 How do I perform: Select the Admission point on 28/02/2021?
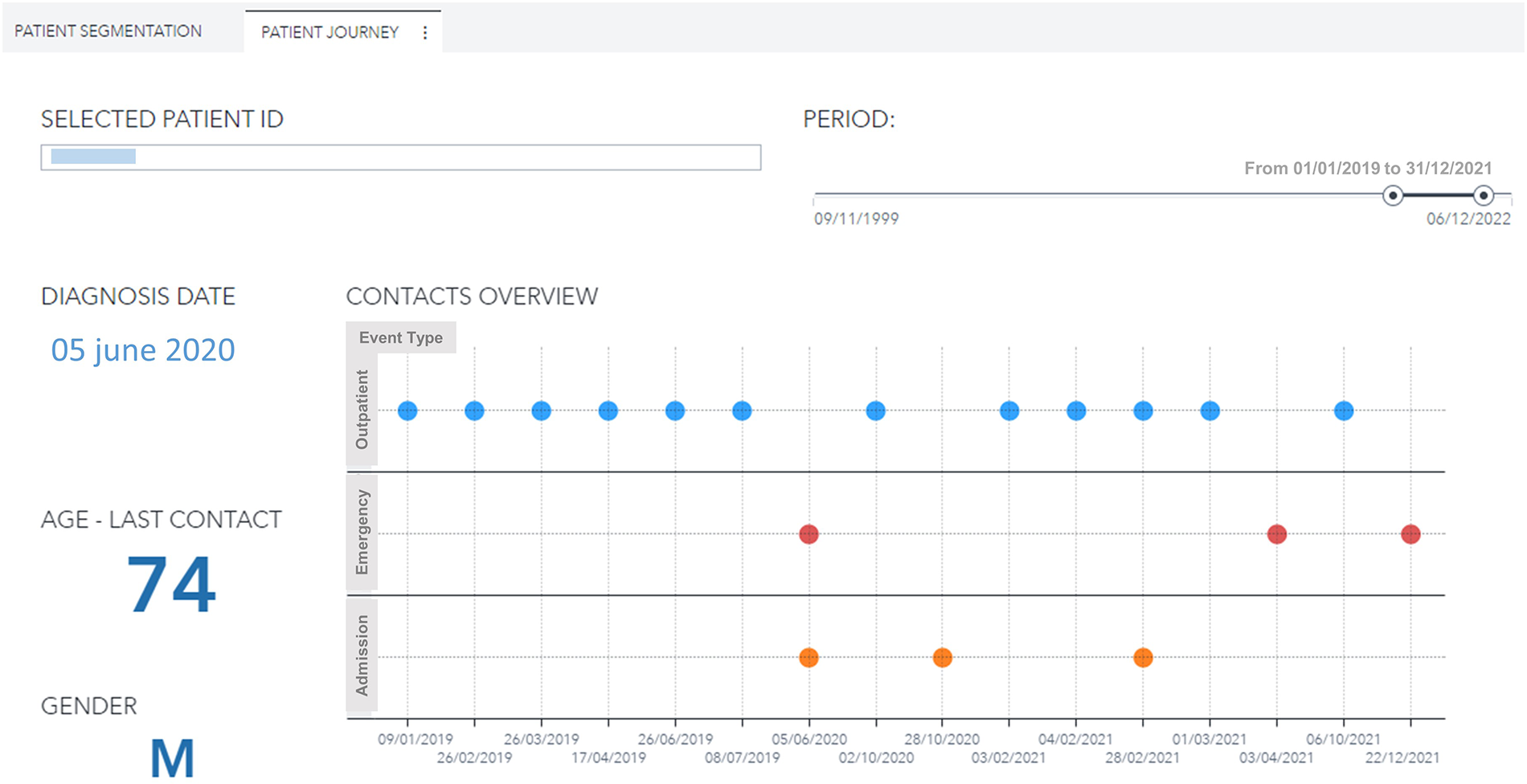[1143, 658]
